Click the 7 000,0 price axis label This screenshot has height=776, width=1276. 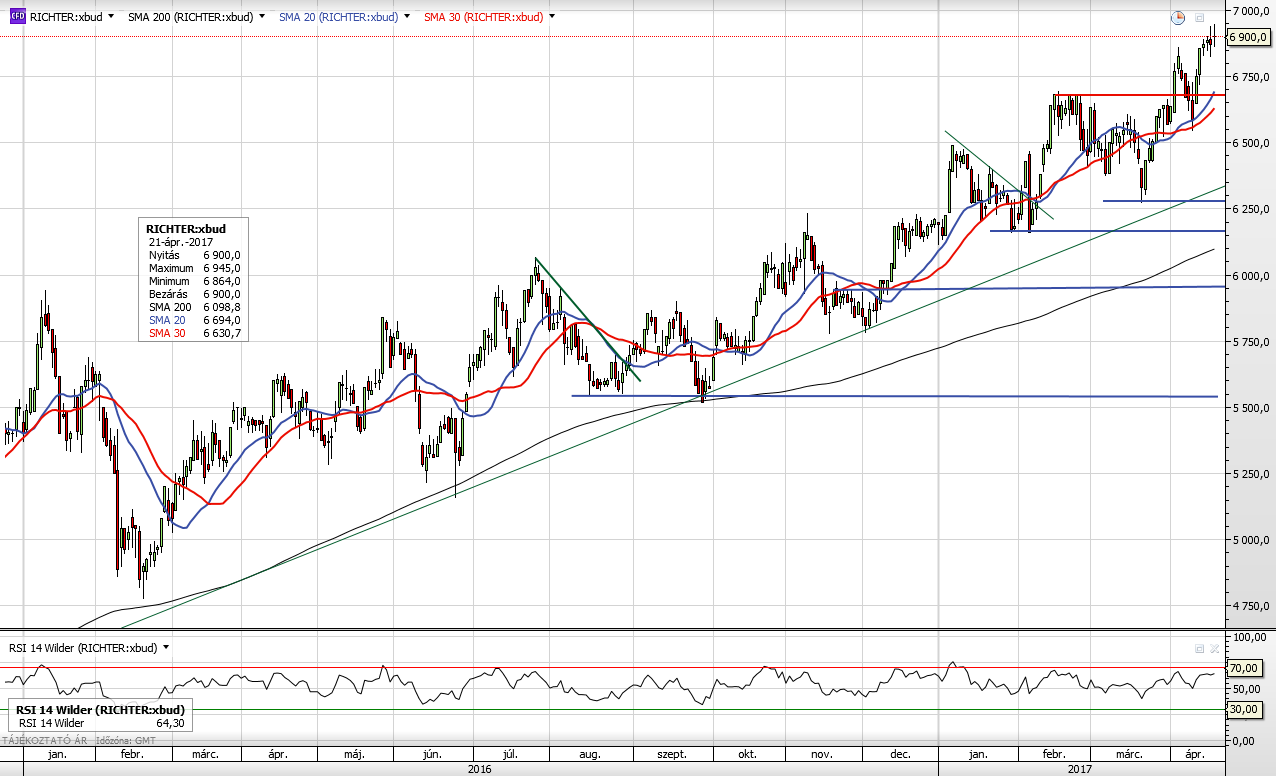(1251, 11)
